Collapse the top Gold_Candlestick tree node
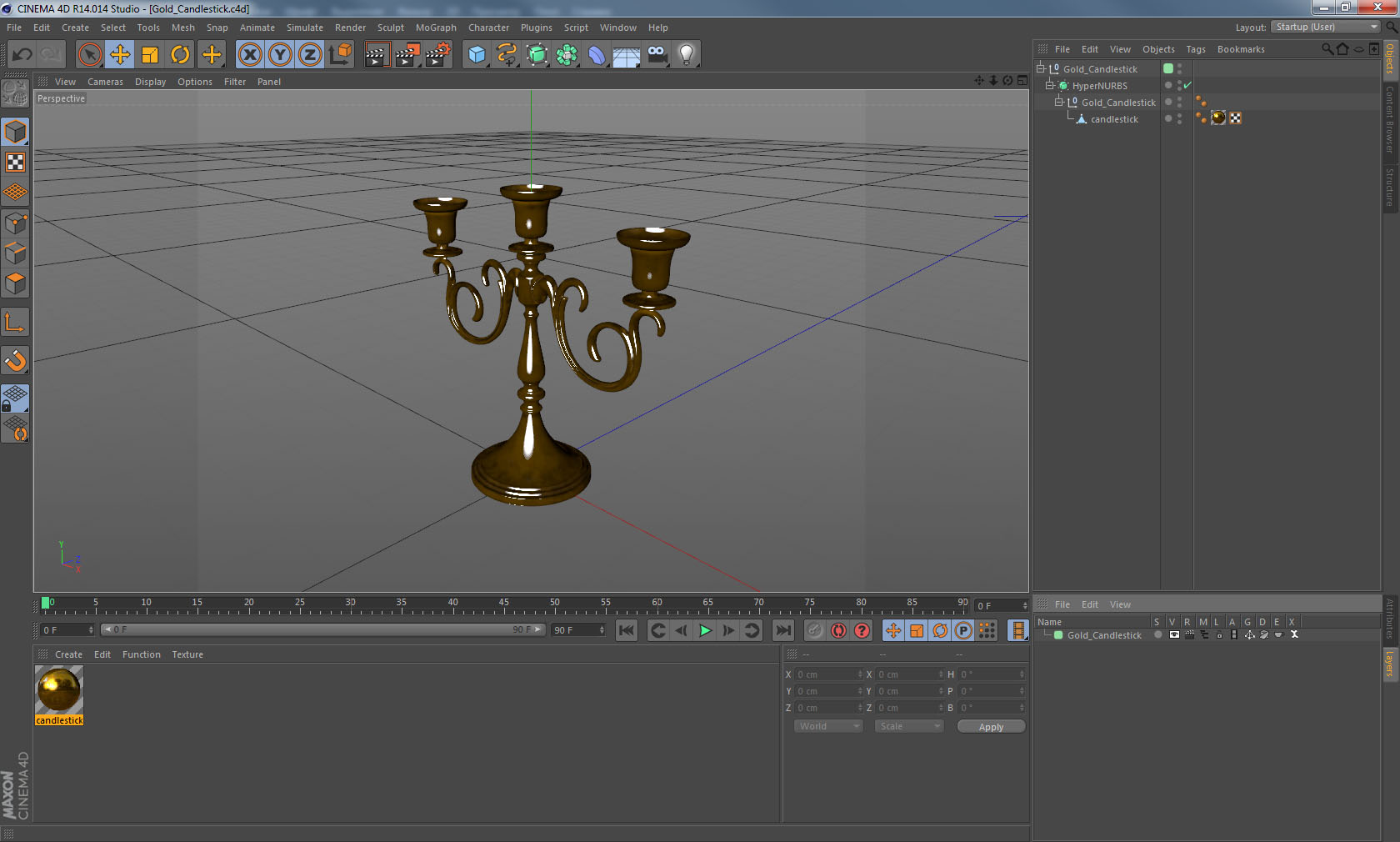The height and width of the screenshot is (842, 1400). pos(1041,68)
